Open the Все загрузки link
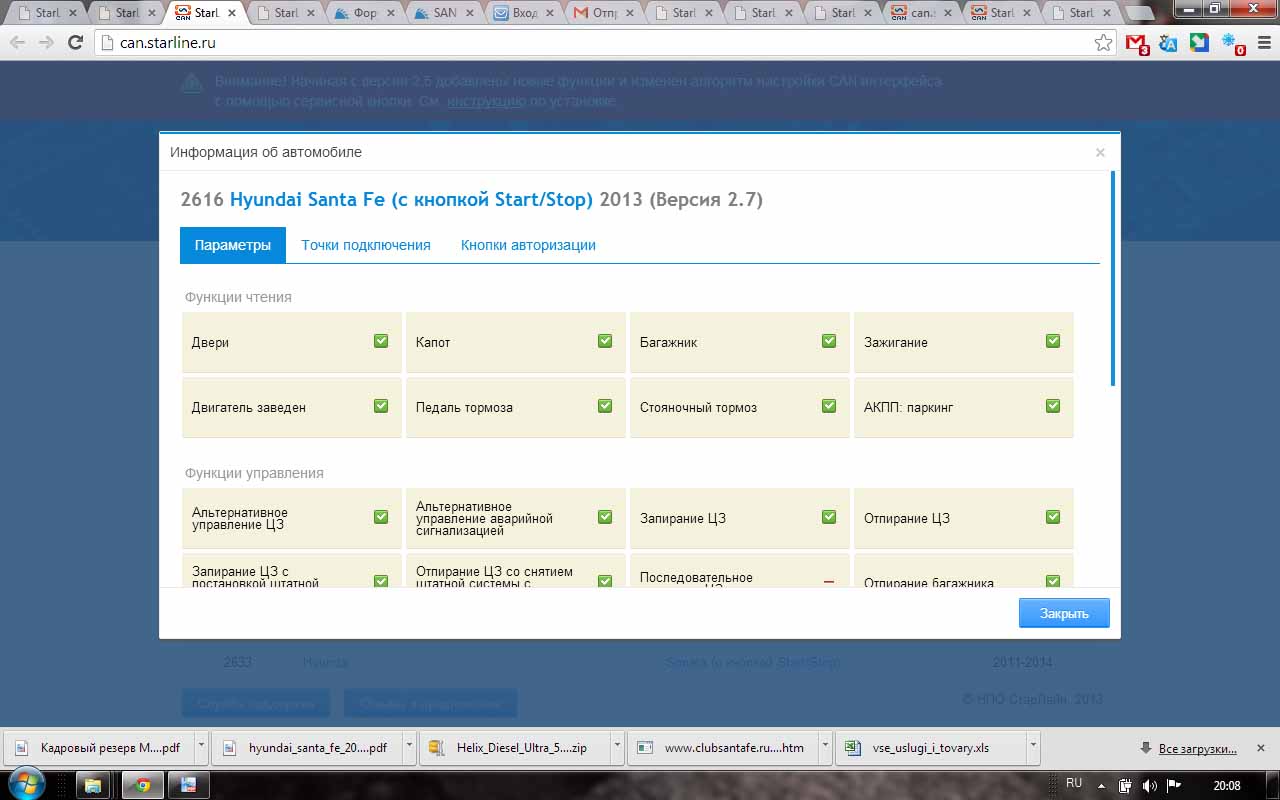 1197,748
